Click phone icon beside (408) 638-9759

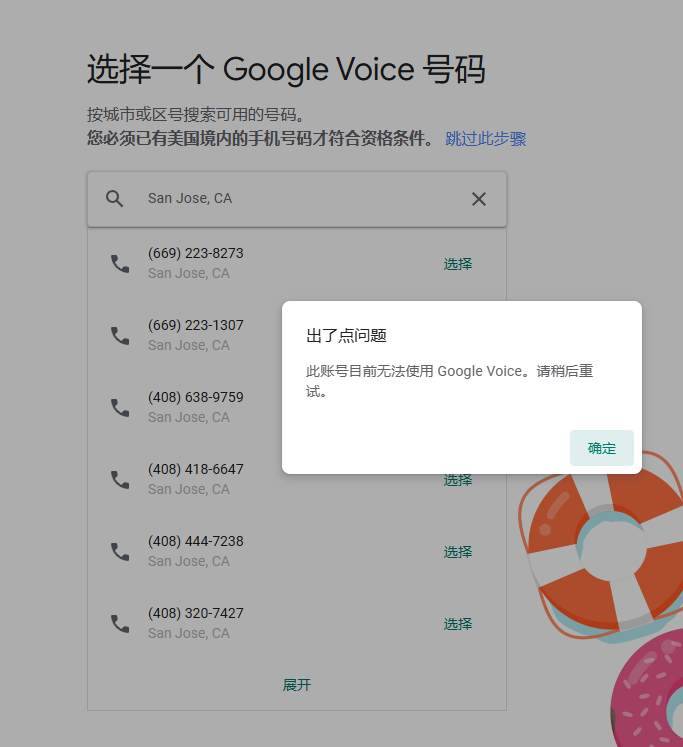tap(120, 407)
